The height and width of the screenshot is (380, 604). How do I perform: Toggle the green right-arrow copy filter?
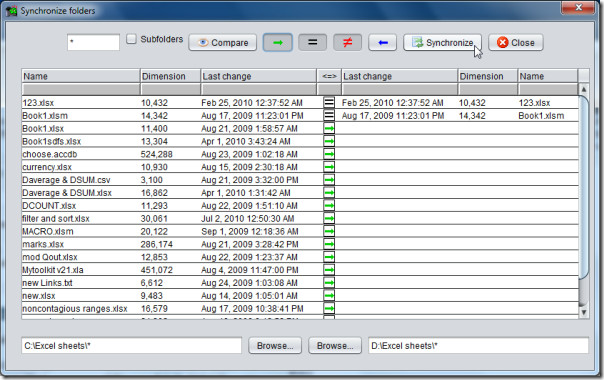point(278,42)
